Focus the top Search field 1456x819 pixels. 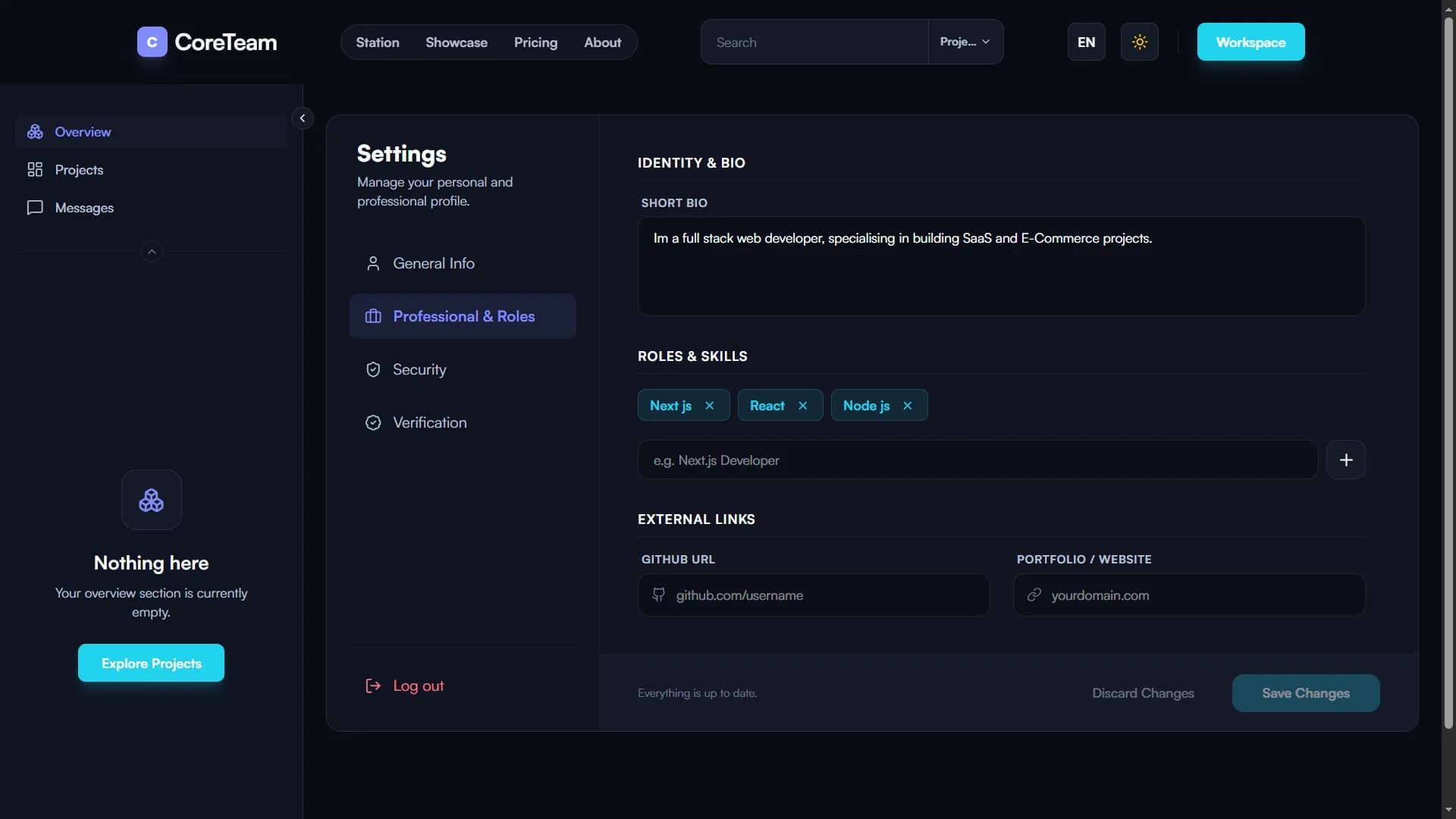click(x=814, y=42)
